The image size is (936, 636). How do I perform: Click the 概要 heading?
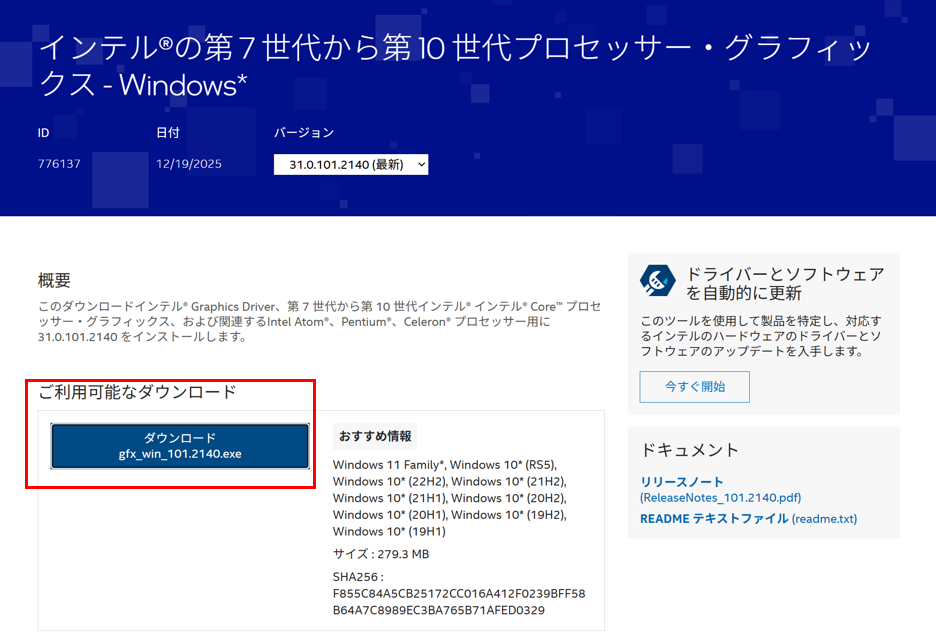tap(54, 280)
